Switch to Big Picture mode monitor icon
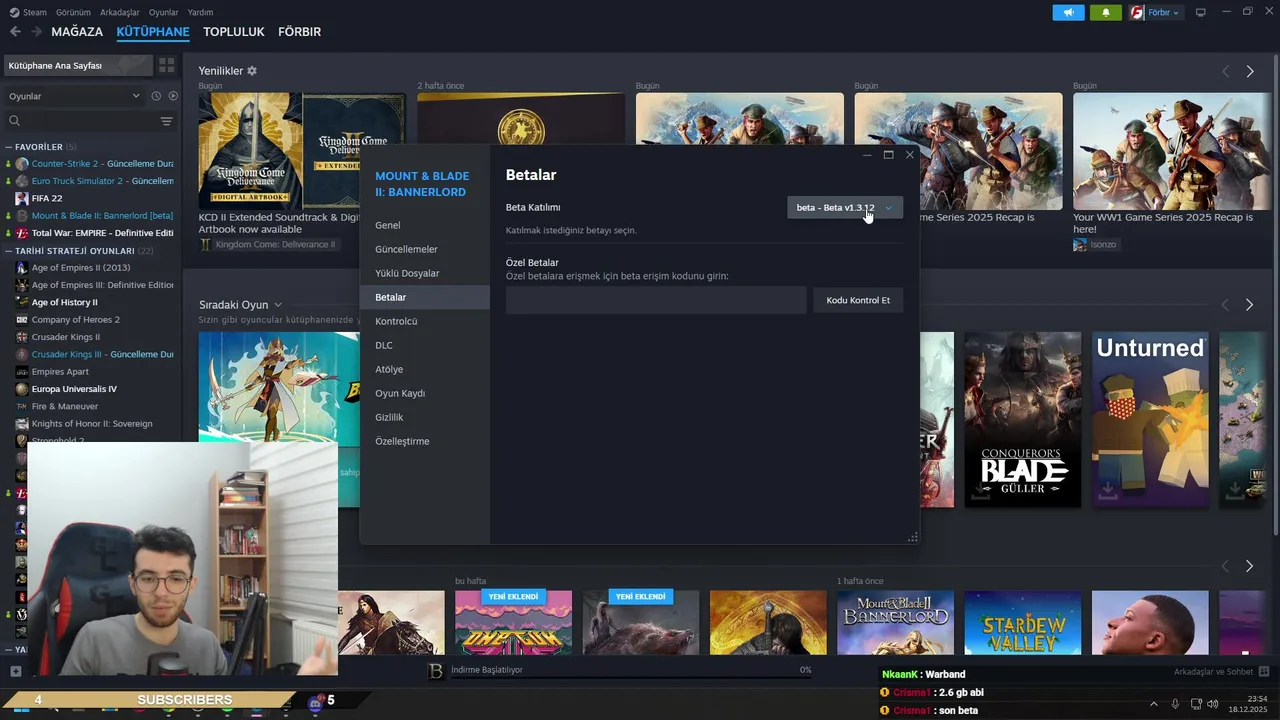This screenshot has height=720, width=1280. pos(1201,12)
